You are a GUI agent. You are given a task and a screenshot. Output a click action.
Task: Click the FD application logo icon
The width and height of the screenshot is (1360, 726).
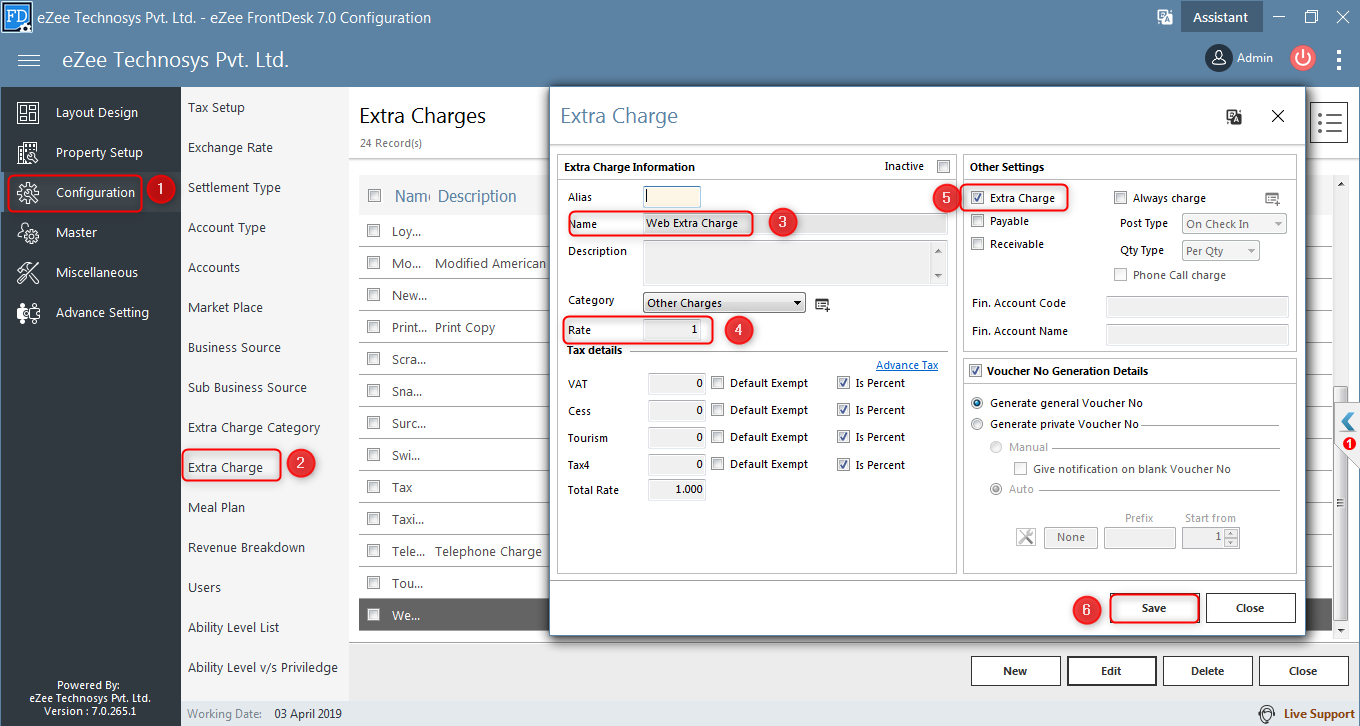click(17, 17)
